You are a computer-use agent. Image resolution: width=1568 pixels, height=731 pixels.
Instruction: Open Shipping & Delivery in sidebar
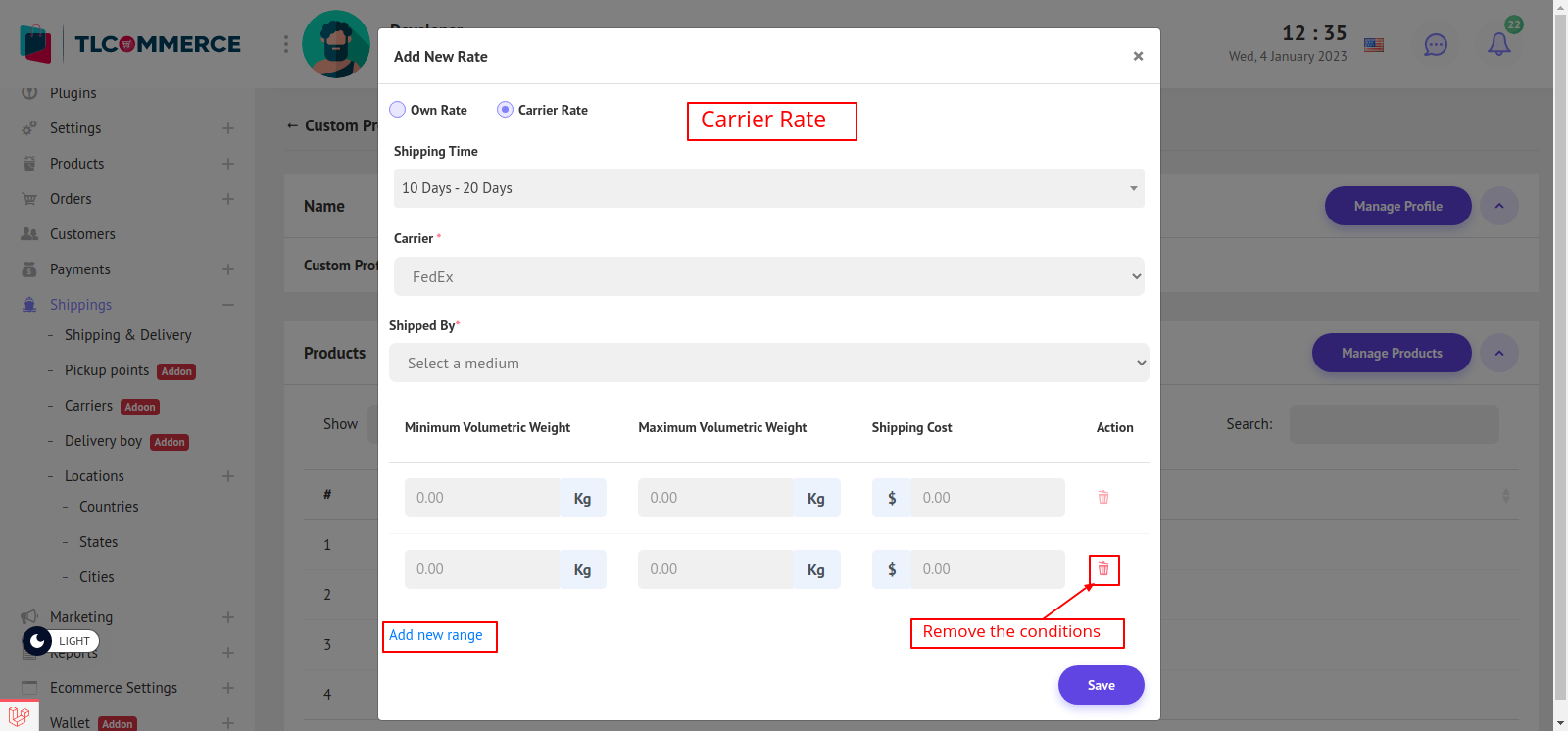coord(127,335)
